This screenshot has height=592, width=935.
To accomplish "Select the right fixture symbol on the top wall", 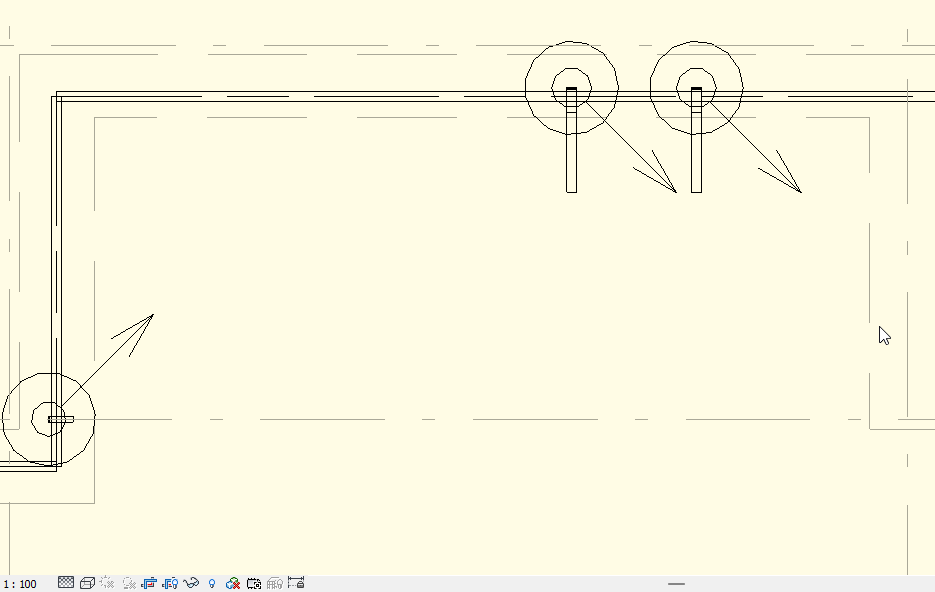I will (x=696, y=88).
